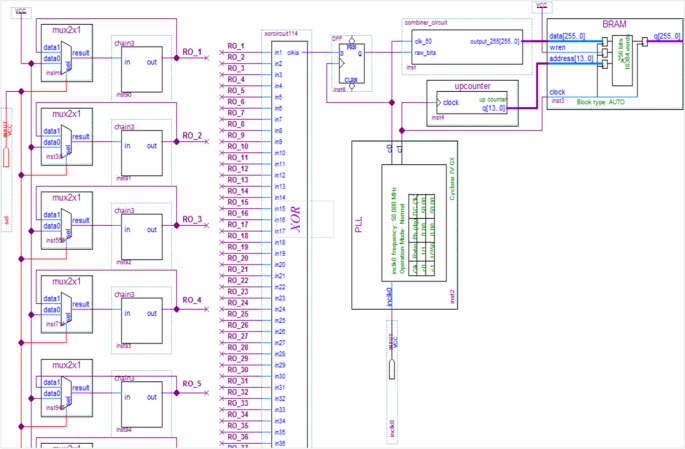Screen dimensions: 685x449
Task: Click the clock triangle input on upcounter
Action: tap(439, 103)
